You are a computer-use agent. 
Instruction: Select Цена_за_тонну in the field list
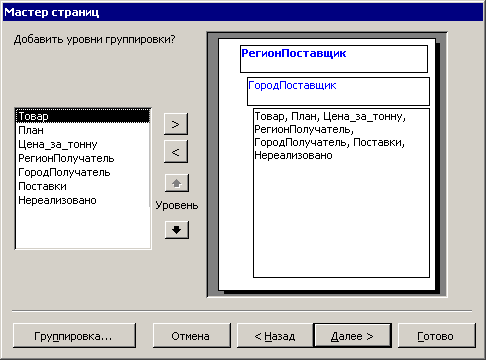pyautogui.click(x=83, y=144)
